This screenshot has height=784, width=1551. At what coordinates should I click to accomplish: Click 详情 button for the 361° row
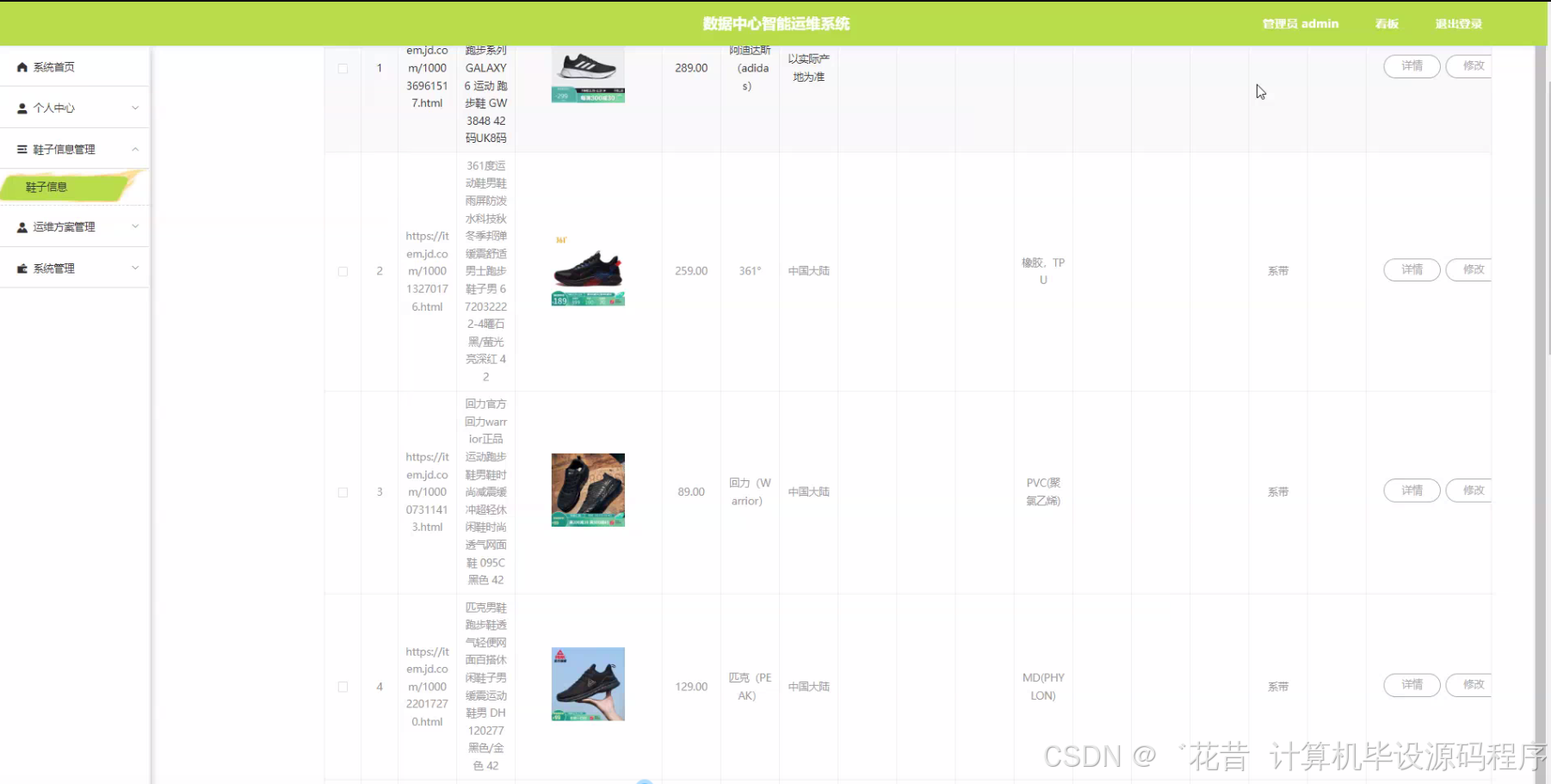point(1412,270)
